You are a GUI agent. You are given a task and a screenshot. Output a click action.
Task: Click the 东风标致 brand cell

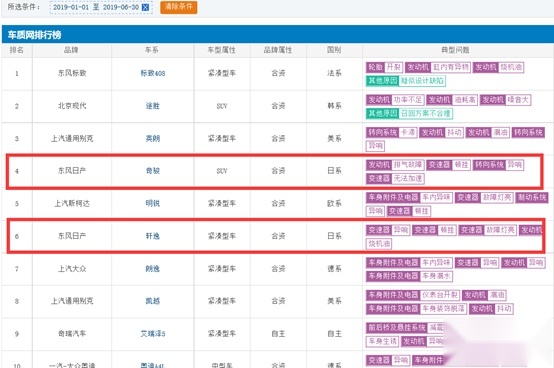(x=72, y=73)
